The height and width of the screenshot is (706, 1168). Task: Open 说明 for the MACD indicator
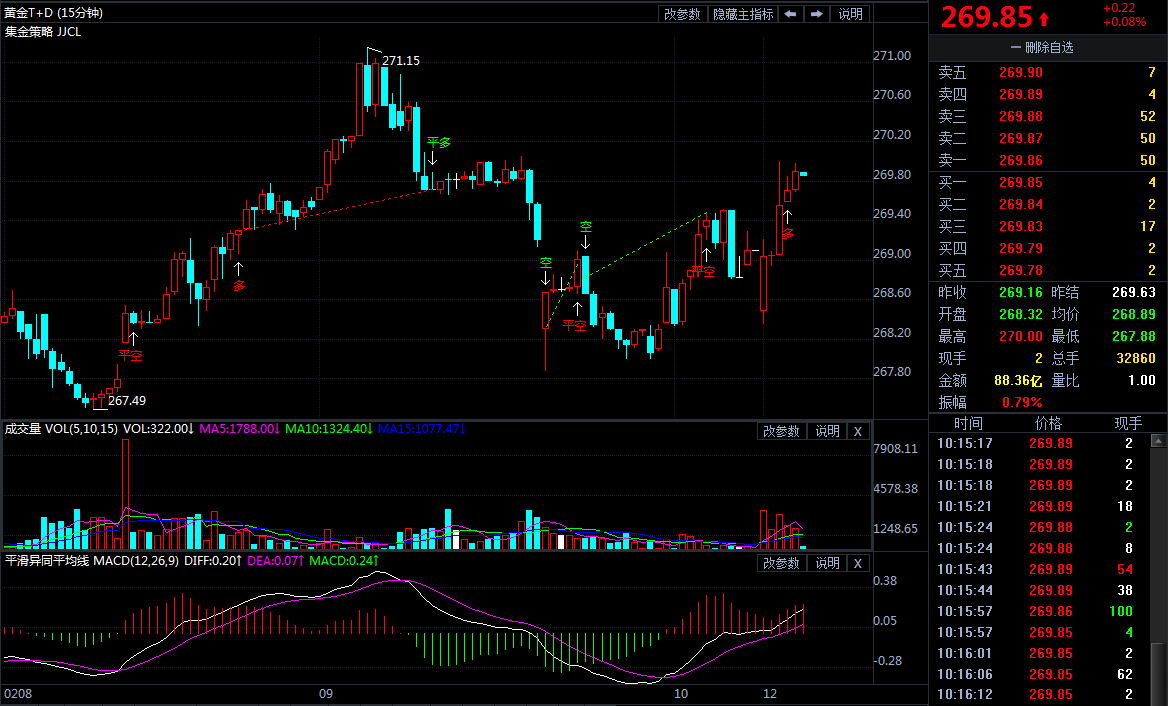827,563
